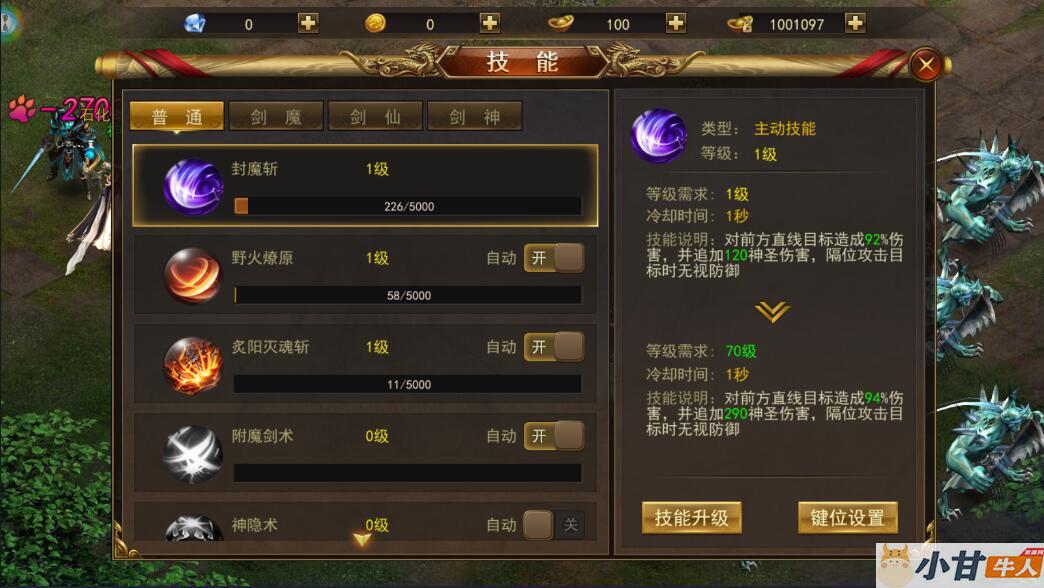Click plus icon beside the 100 ingot count
The image size is (1044, 588).
pyautogui.click(x=676, y=23)
